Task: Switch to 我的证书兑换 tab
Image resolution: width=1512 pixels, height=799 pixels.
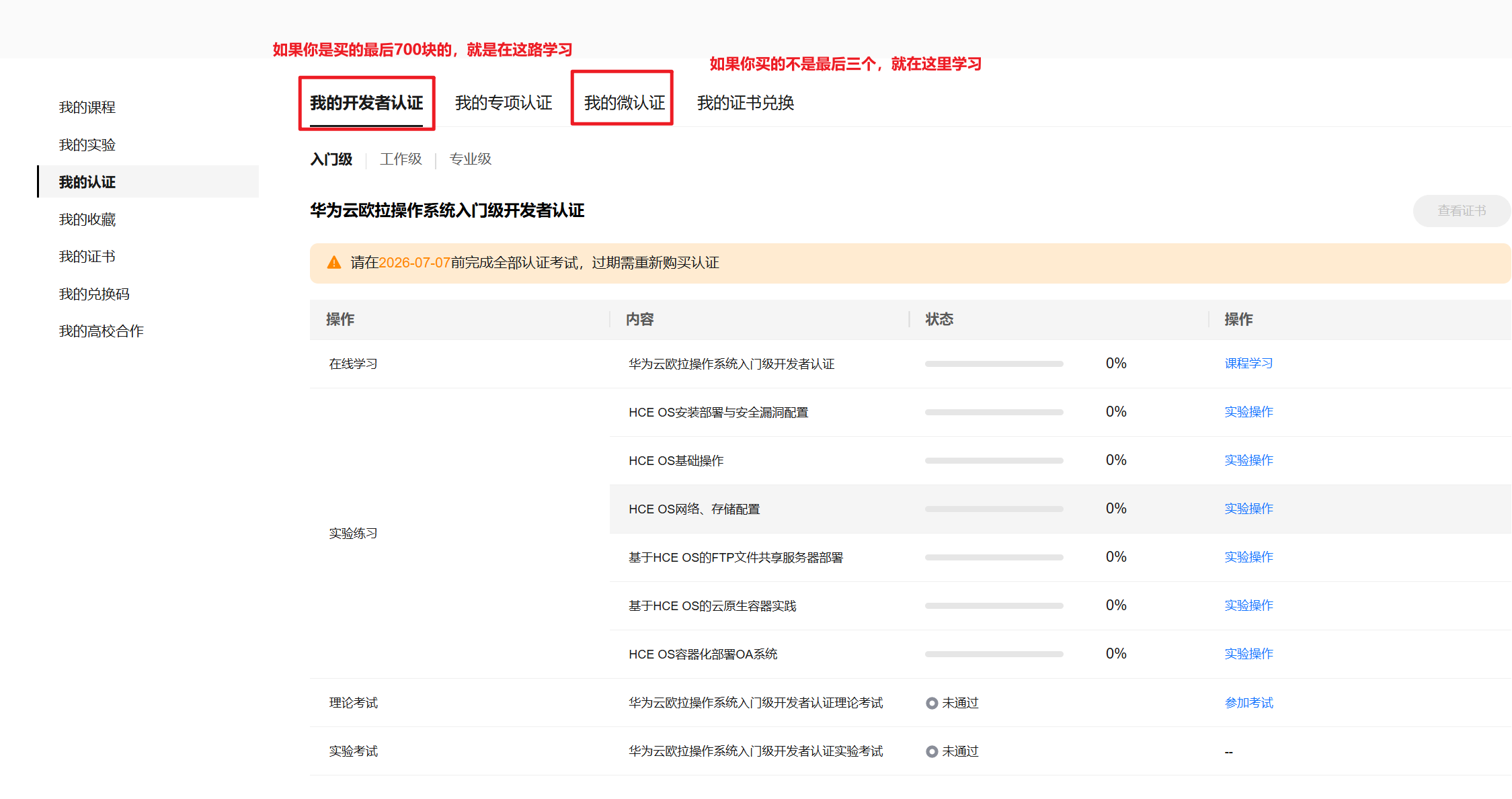Action: coord(746,103)
